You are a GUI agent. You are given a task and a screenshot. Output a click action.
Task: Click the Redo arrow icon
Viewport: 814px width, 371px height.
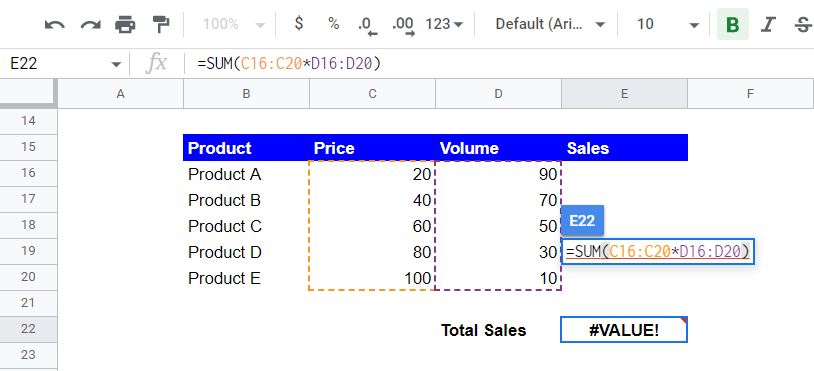90,24
